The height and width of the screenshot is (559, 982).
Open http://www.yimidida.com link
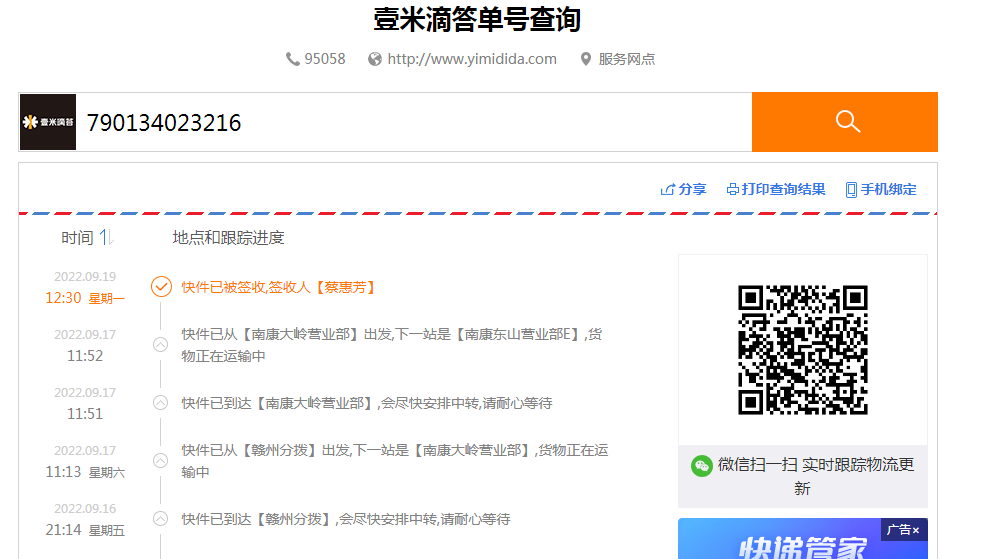472,59
